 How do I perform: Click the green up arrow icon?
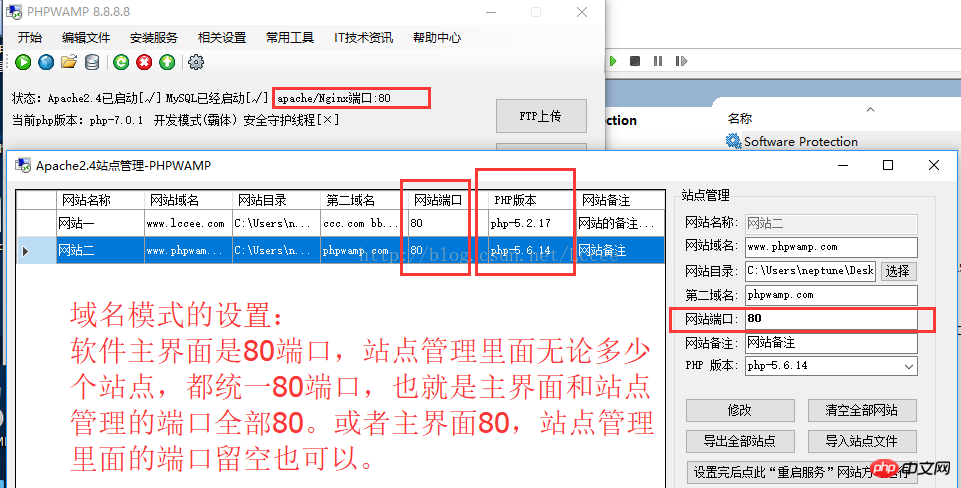[x=167, y=62]
